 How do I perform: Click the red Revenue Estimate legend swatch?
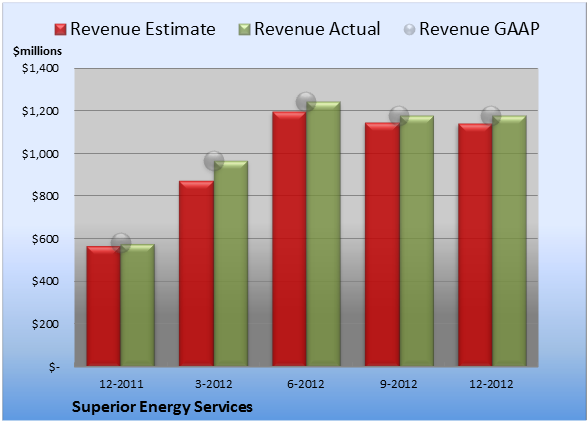click(60, 30)
